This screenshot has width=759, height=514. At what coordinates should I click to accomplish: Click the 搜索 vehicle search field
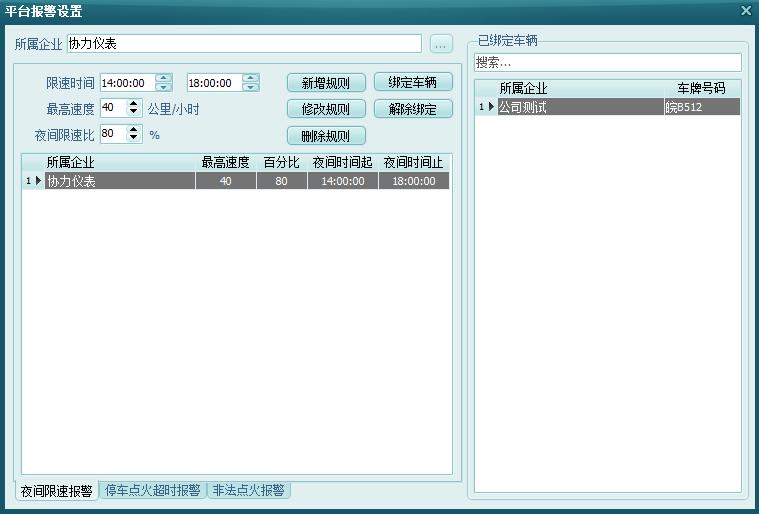607,62
